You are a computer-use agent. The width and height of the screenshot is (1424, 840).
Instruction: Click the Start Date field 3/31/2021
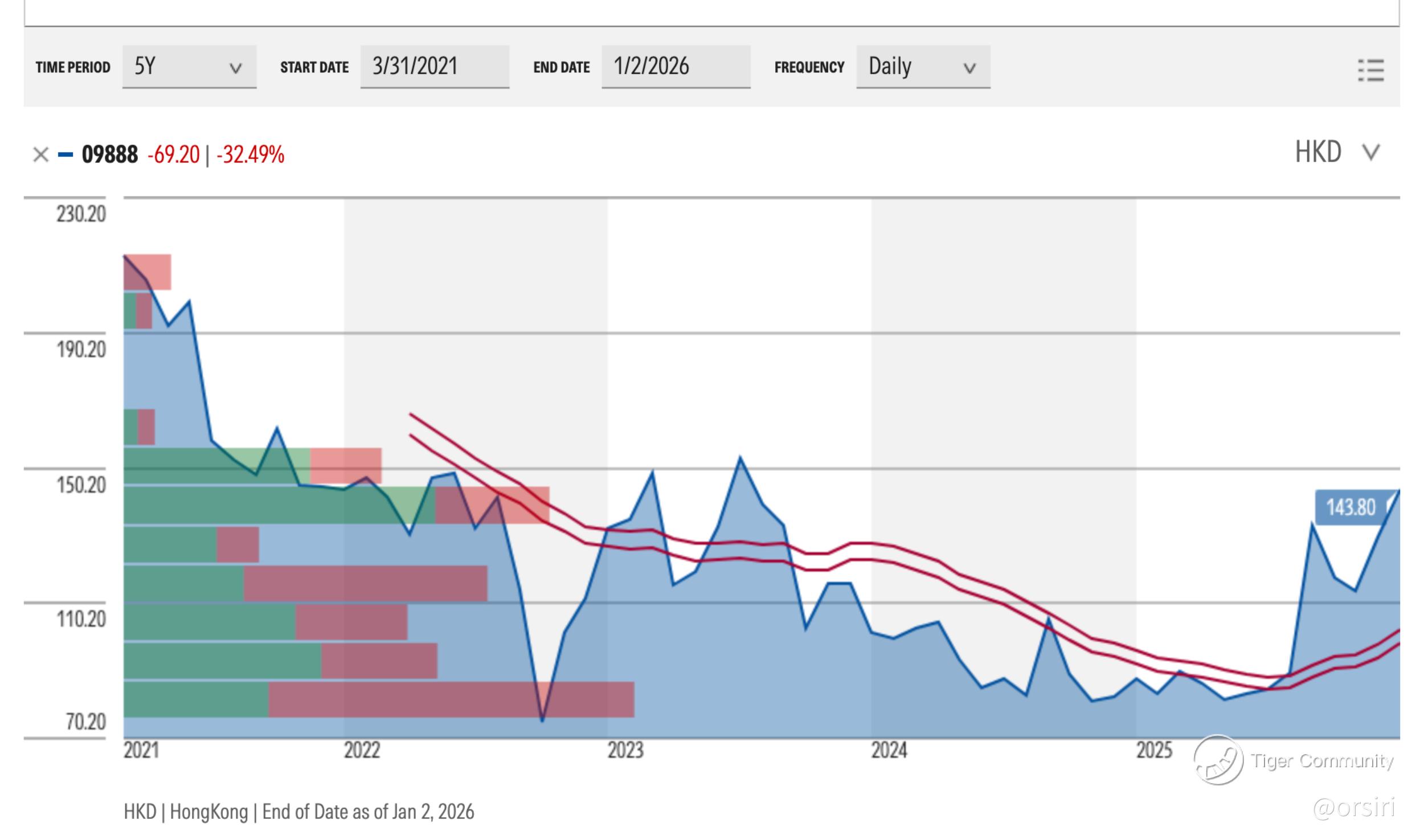pyautogui.click(x=434, y=67)
